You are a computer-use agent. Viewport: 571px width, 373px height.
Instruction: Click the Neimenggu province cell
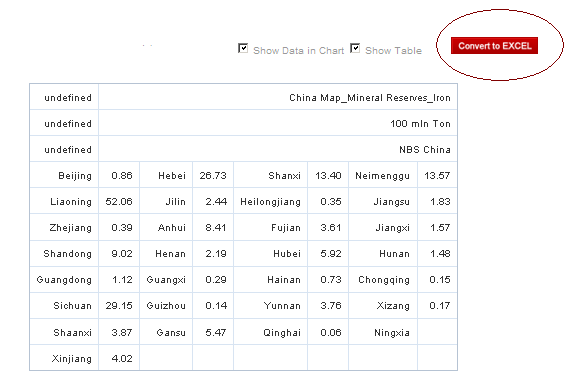(x=383, y=175)
